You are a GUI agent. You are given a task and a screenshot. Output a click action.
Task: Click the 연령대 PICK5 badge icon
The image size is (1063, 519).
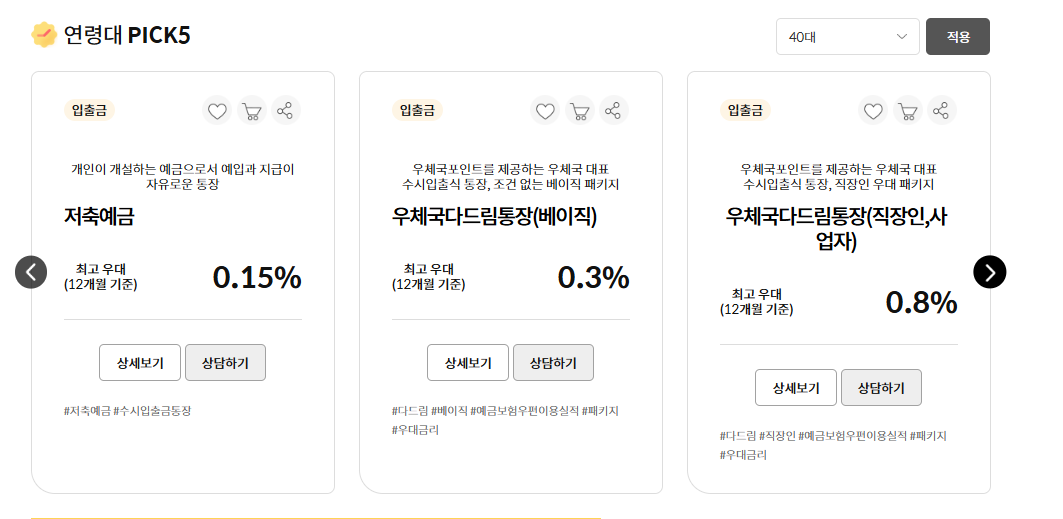tap(44, 35)
